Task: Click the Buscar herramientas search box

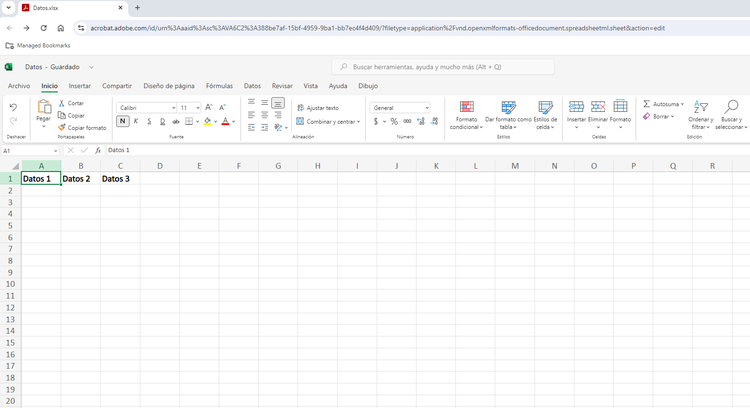Action: coord(443,67)
